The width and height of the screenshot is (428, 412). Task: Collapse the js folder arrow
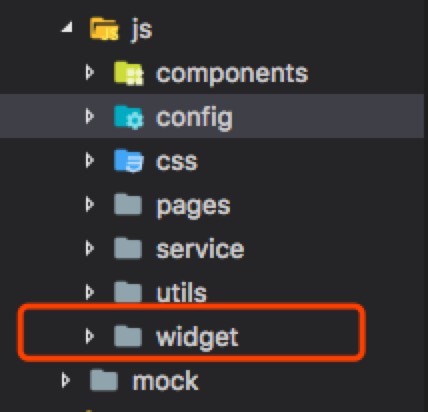click(x=67, y=28)
